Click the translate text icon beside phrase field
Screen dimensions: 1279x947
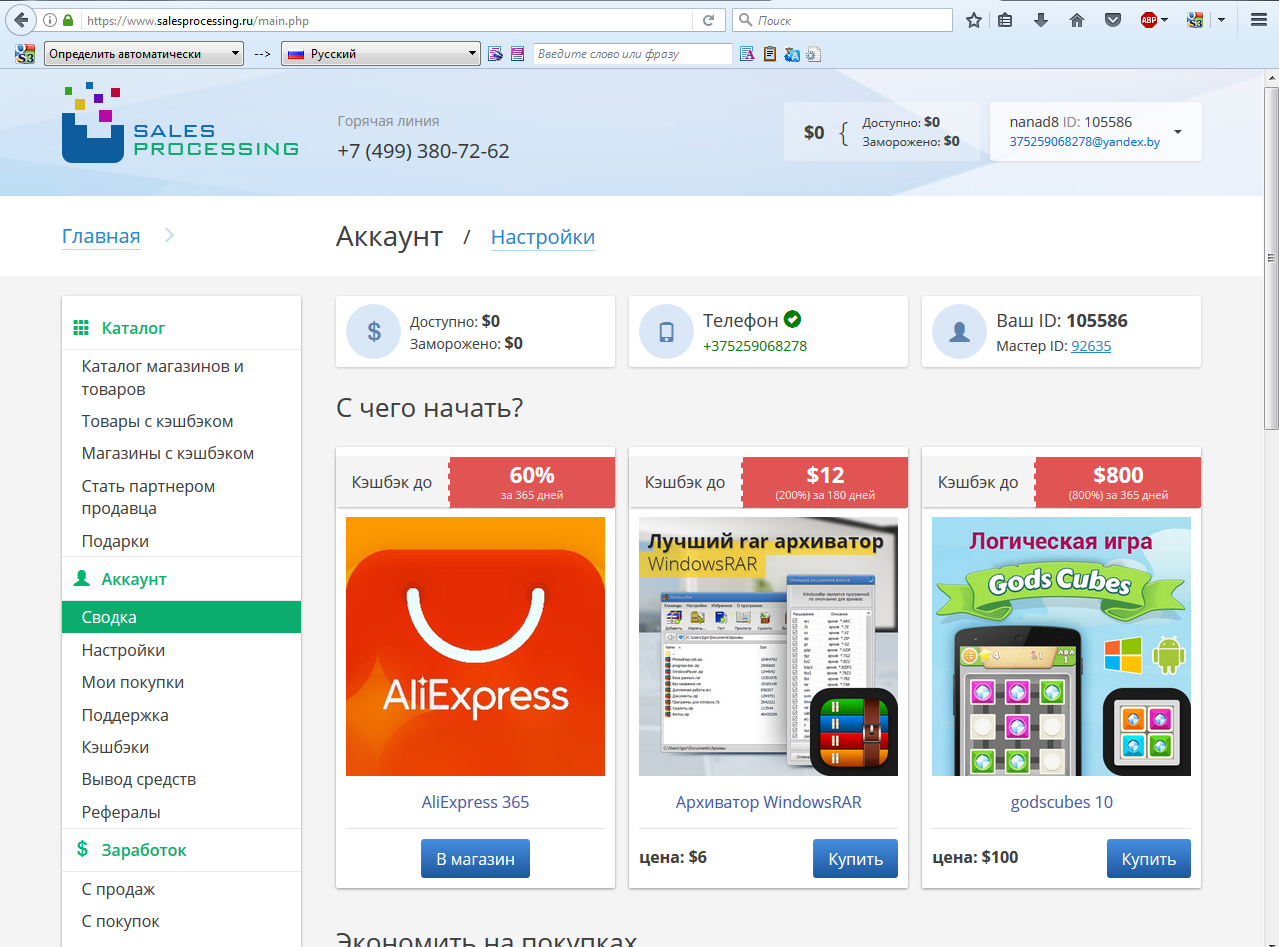pyautogui.click(x=746, y=54)
